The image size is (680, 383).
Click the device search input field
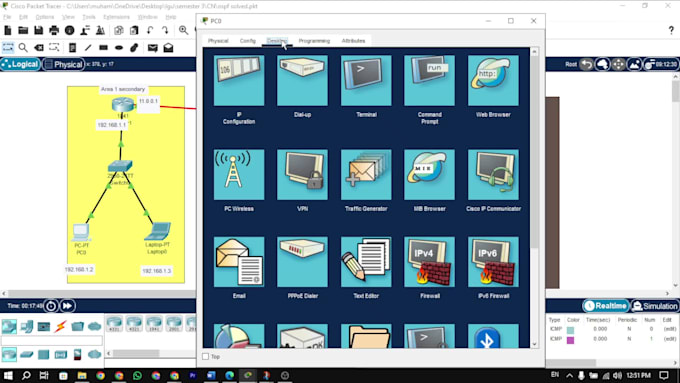coord(52,340)
